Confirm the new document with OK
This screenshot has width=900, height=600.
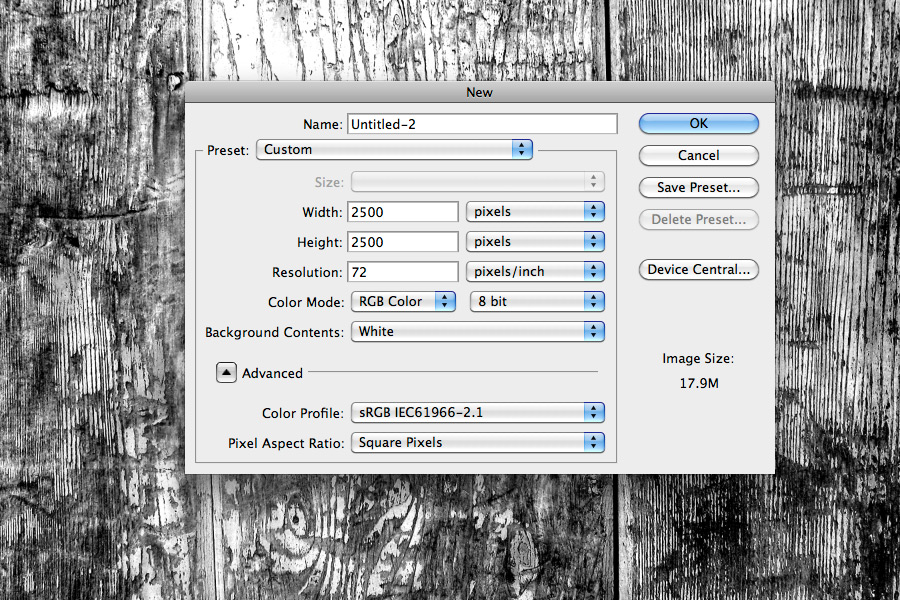pos(698,123)
